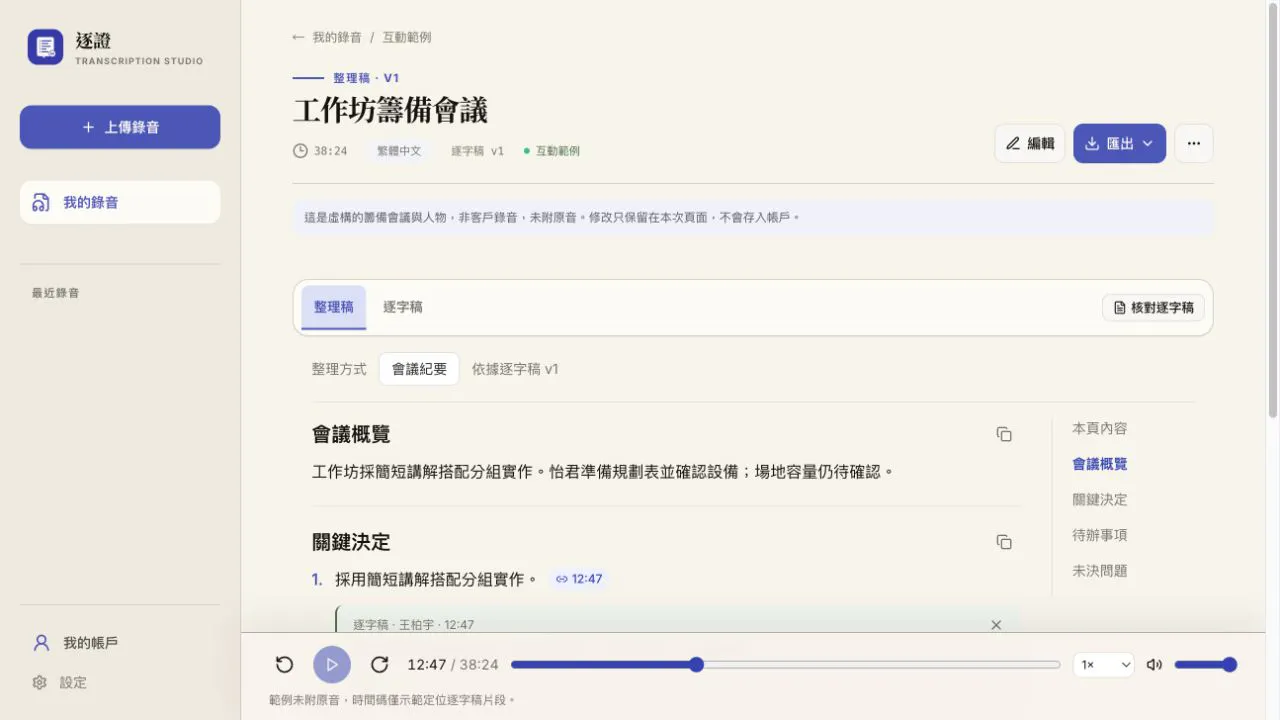Copy the 關鍵決定 section
Image resolution: width=1280 pixels, height=720 pixels.
(1004, 542)
